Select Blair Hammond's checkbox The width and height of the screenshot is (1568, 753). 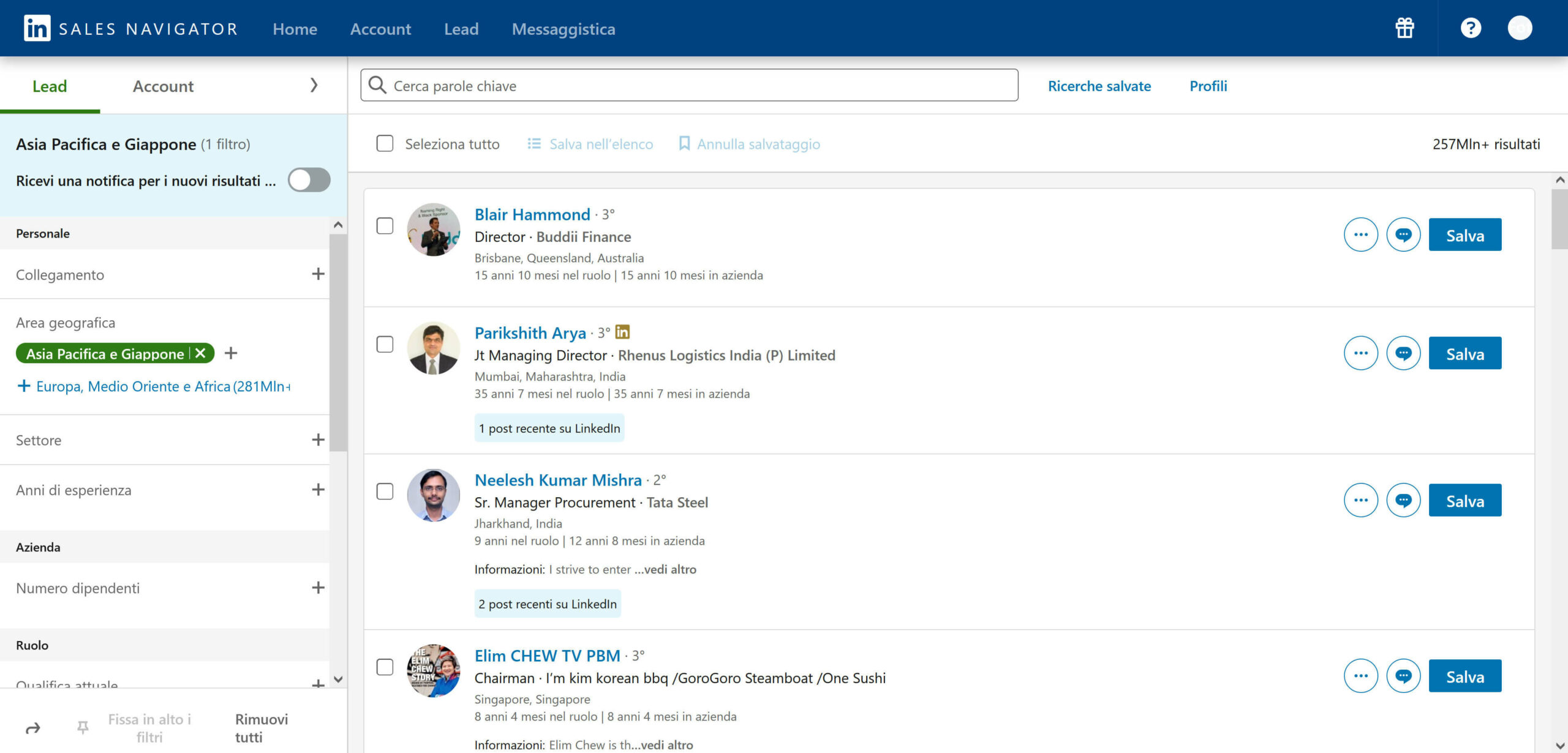pyautogui.click(x=385, y=226)
